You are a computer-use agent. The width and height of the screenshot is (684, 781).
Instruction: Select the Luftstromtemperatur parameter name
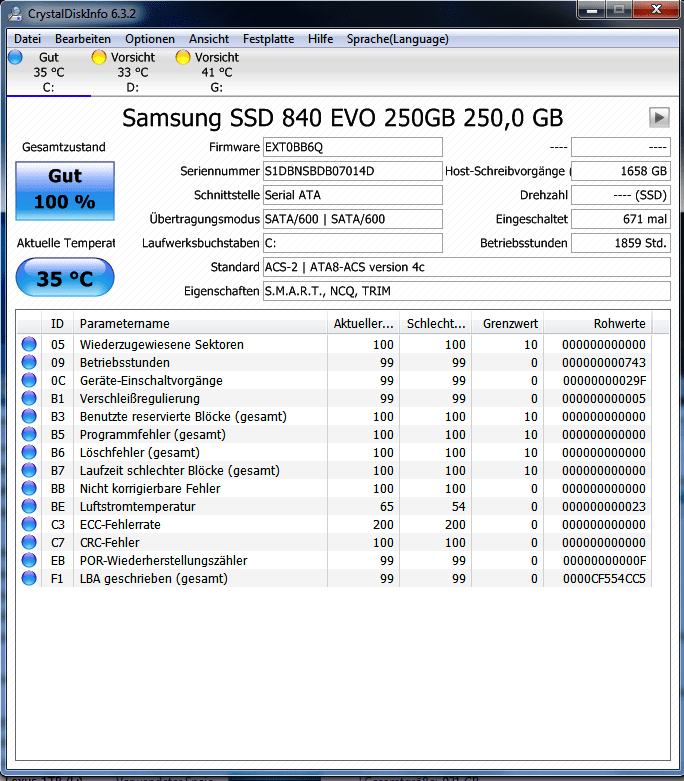point(137,507)
